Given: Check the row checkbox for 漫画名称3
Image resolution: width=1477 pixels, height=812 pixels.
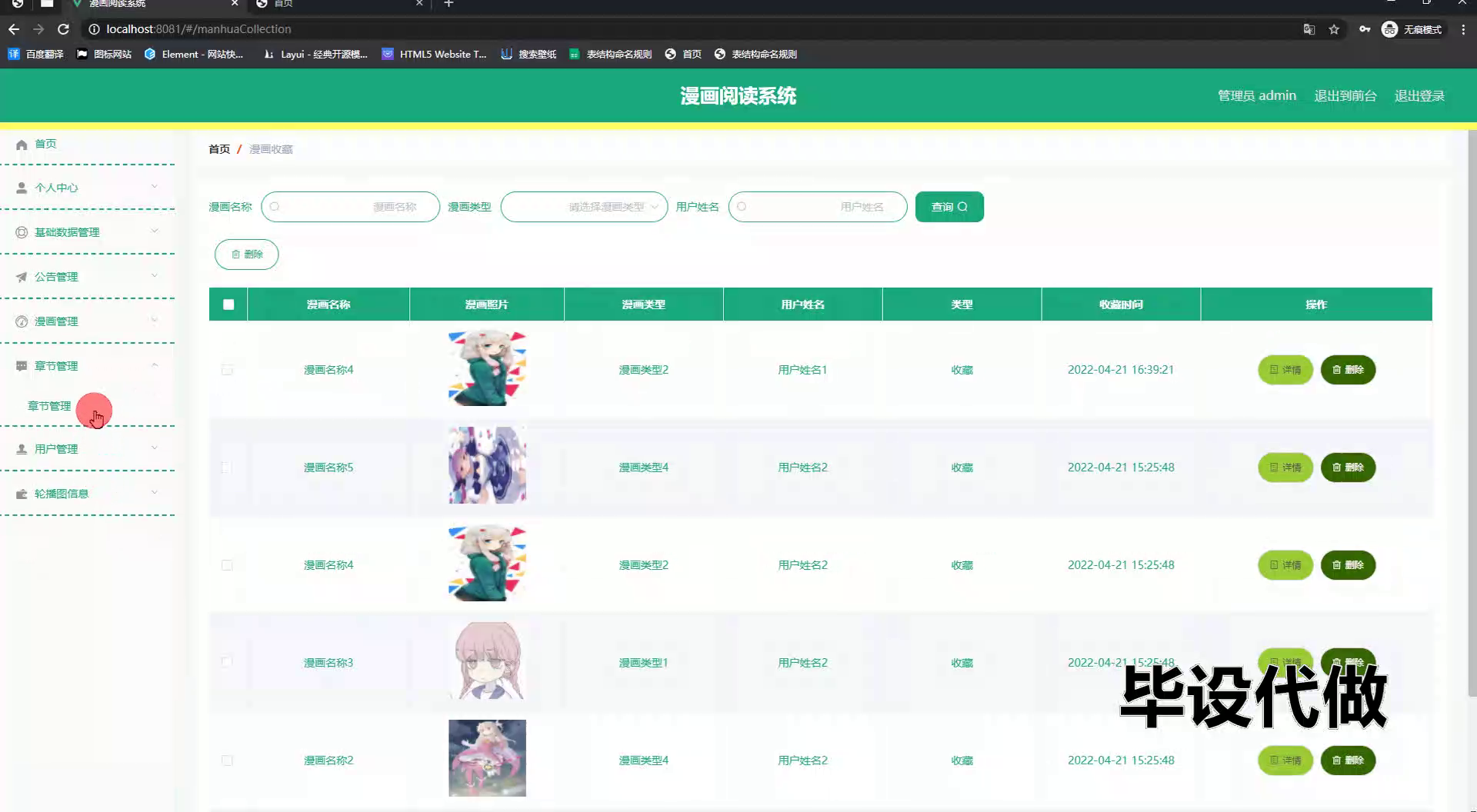Looking at the screenshot, I should [x=227, y=662].
